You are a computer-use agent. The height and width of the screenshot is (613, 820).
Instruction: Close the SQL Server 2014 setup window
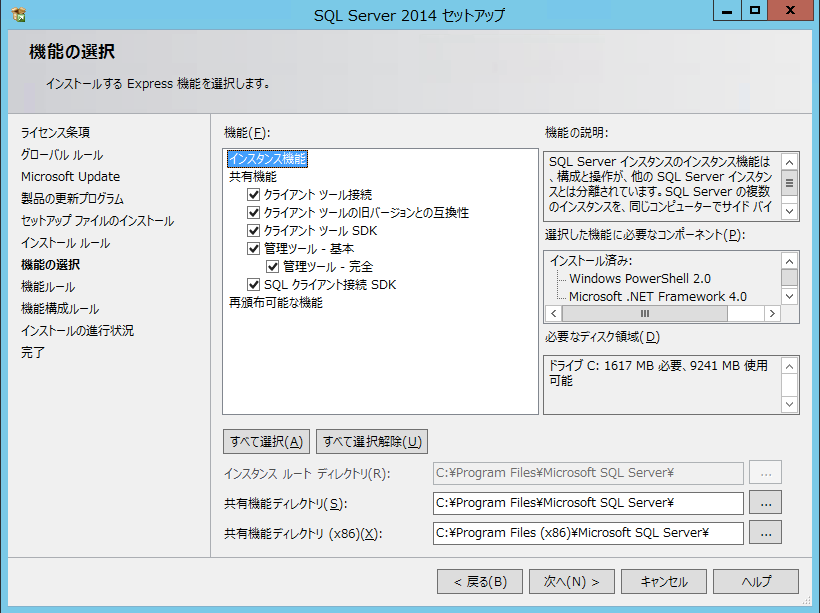tap(791, 10)
